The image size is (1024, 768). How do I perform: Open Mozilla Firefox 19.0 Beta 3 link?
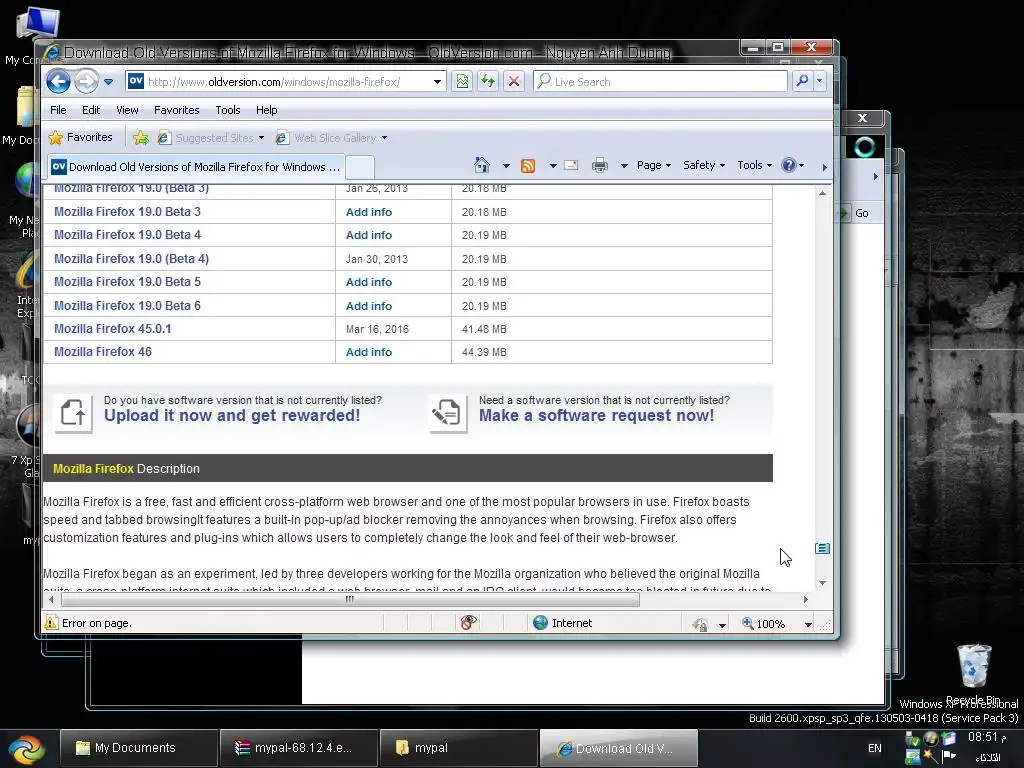[x=127, y=212]
